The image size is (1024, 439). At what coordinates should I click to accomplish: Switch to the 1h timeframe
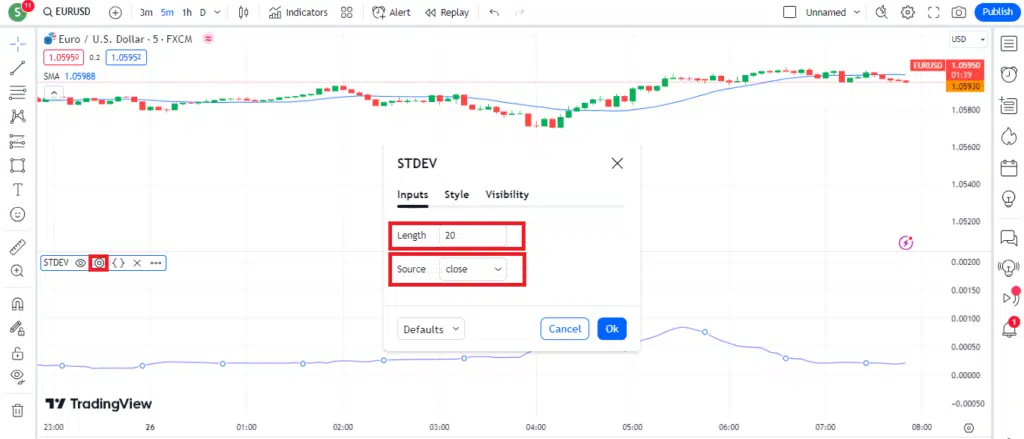(x=187, y=12)
